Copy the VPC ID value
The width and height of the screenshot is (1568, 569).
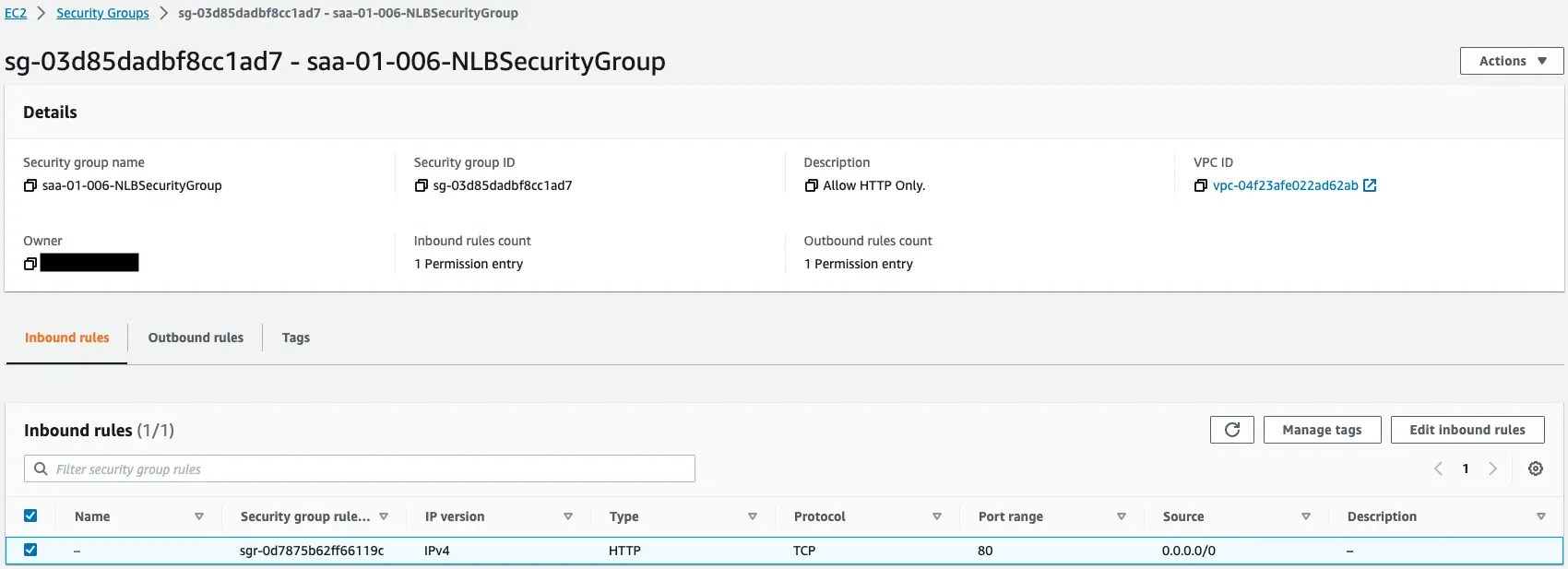(x=1201, y=185)
